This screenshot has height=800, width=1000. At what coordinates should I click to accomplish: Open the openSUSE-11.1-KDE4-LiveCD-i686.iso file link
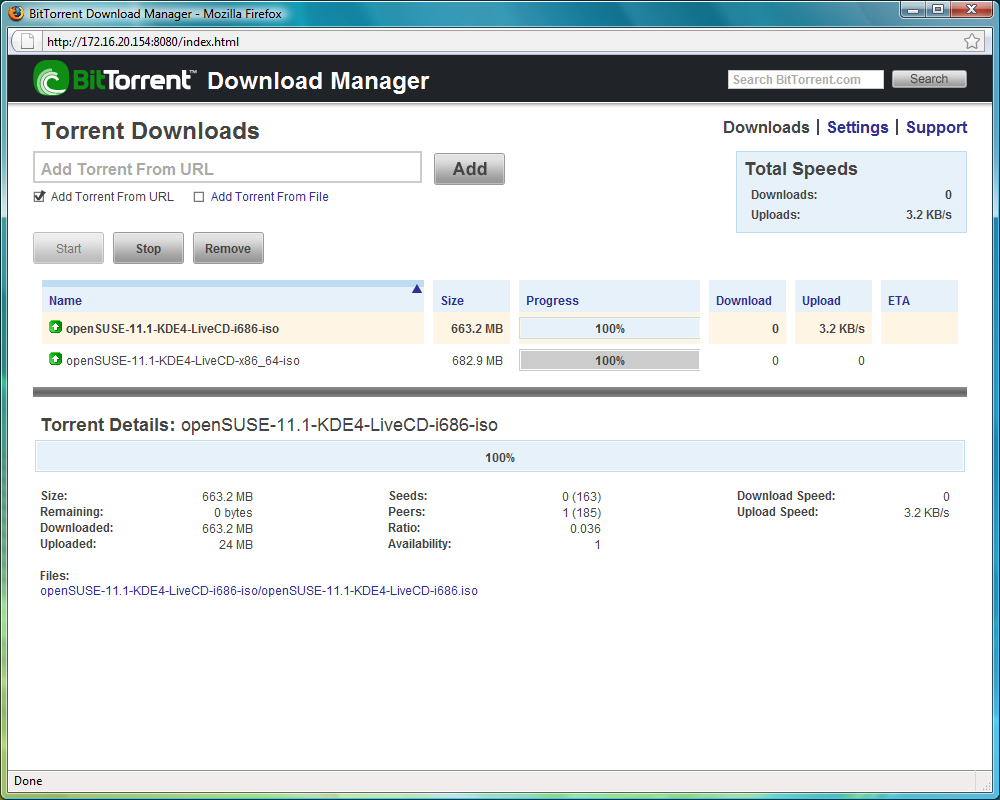tap(259, 591)
